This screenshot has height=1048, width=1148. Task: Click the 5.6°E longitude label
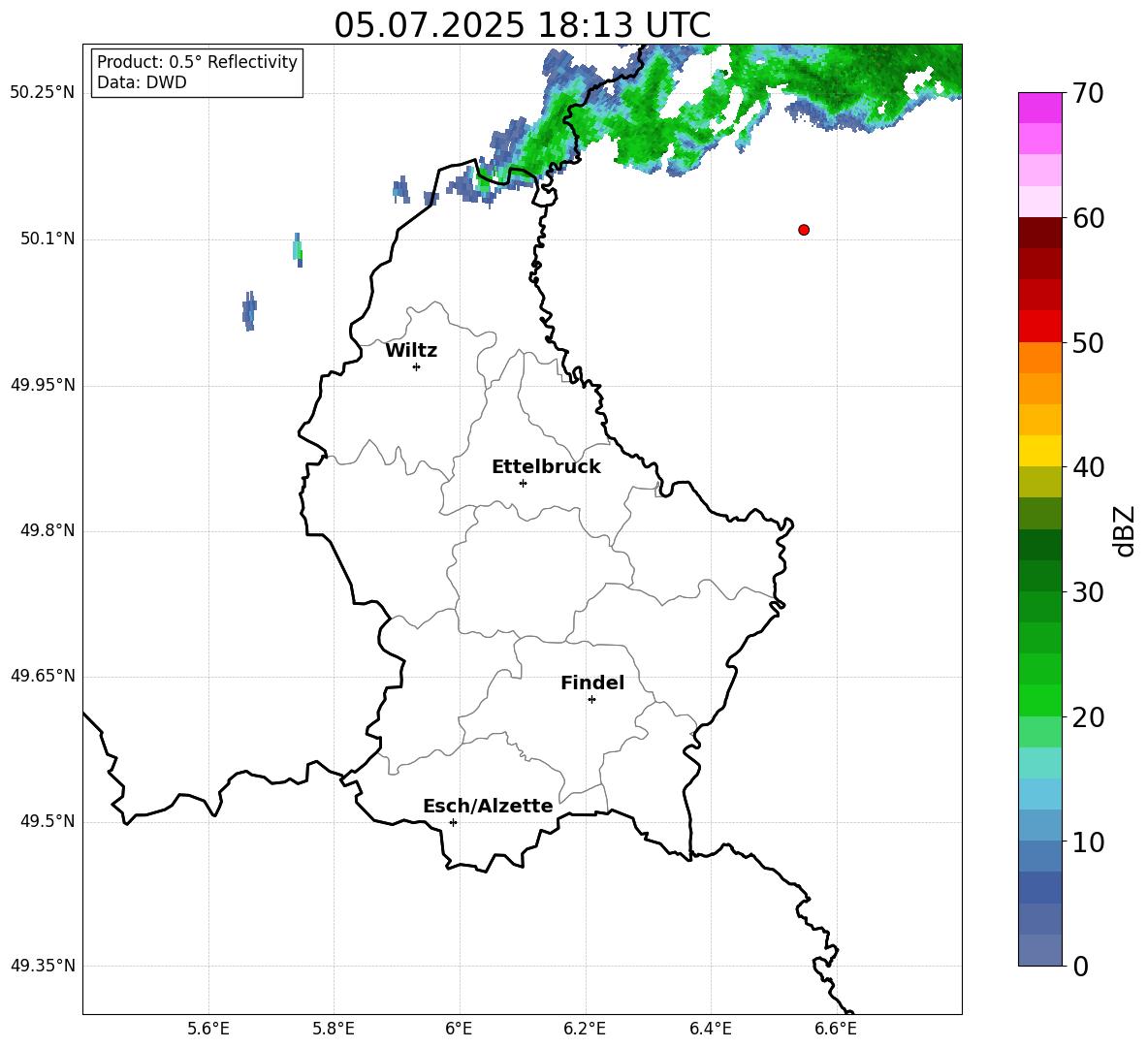(208, 1029)
